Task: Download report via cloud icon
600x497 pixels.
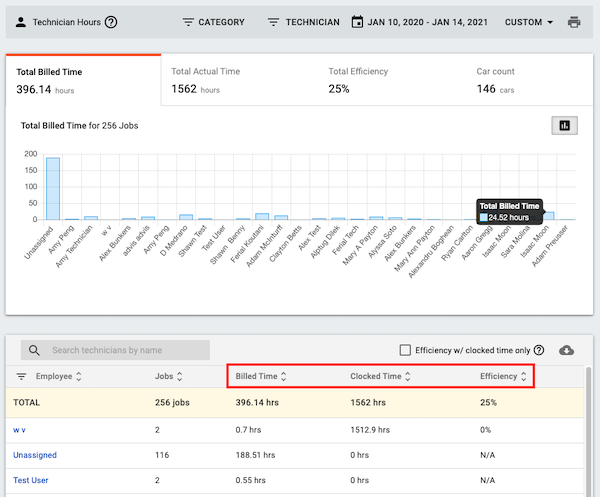Action: [x=566, y=350]
